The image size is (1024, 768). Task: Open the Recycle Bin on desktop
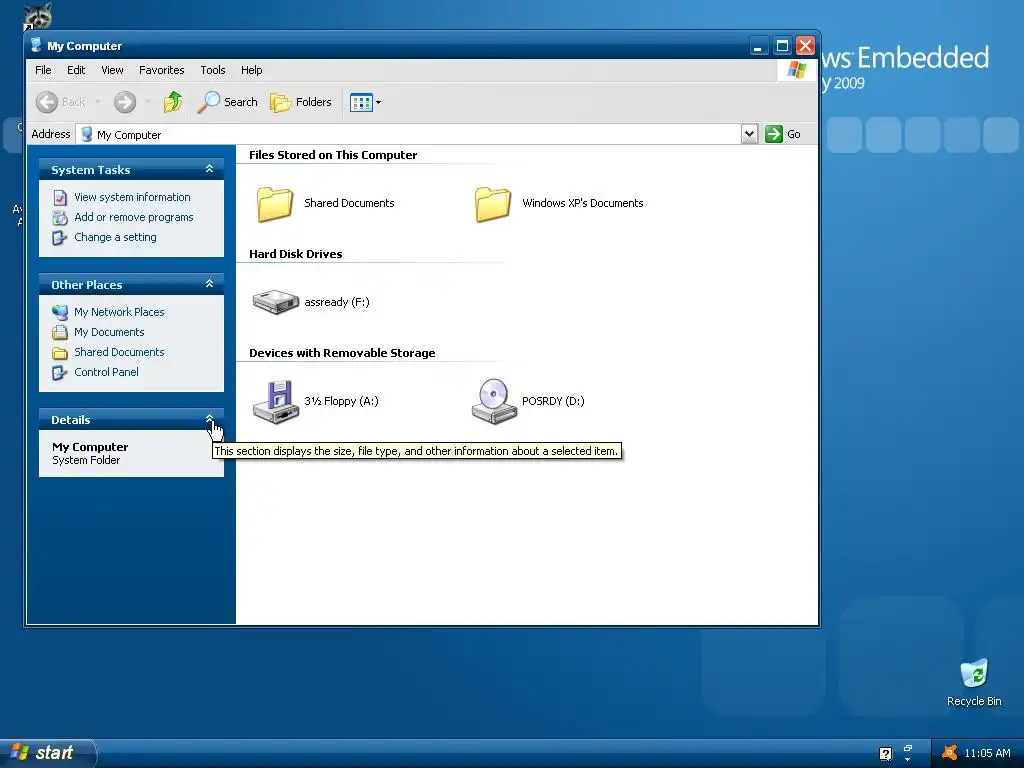[974, 682]
